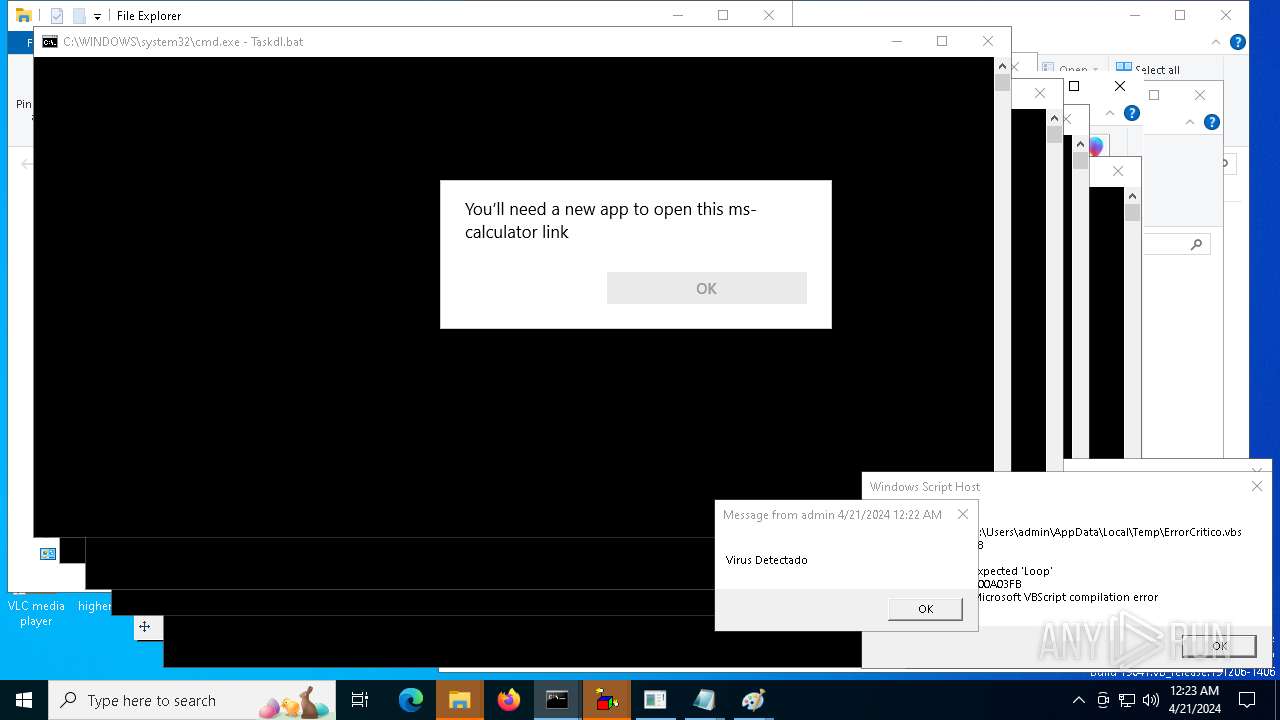The image size is (1280, 720).
Task: Click 'Microsoft VBScript compilation error' text
Action: coord(1066,597)
